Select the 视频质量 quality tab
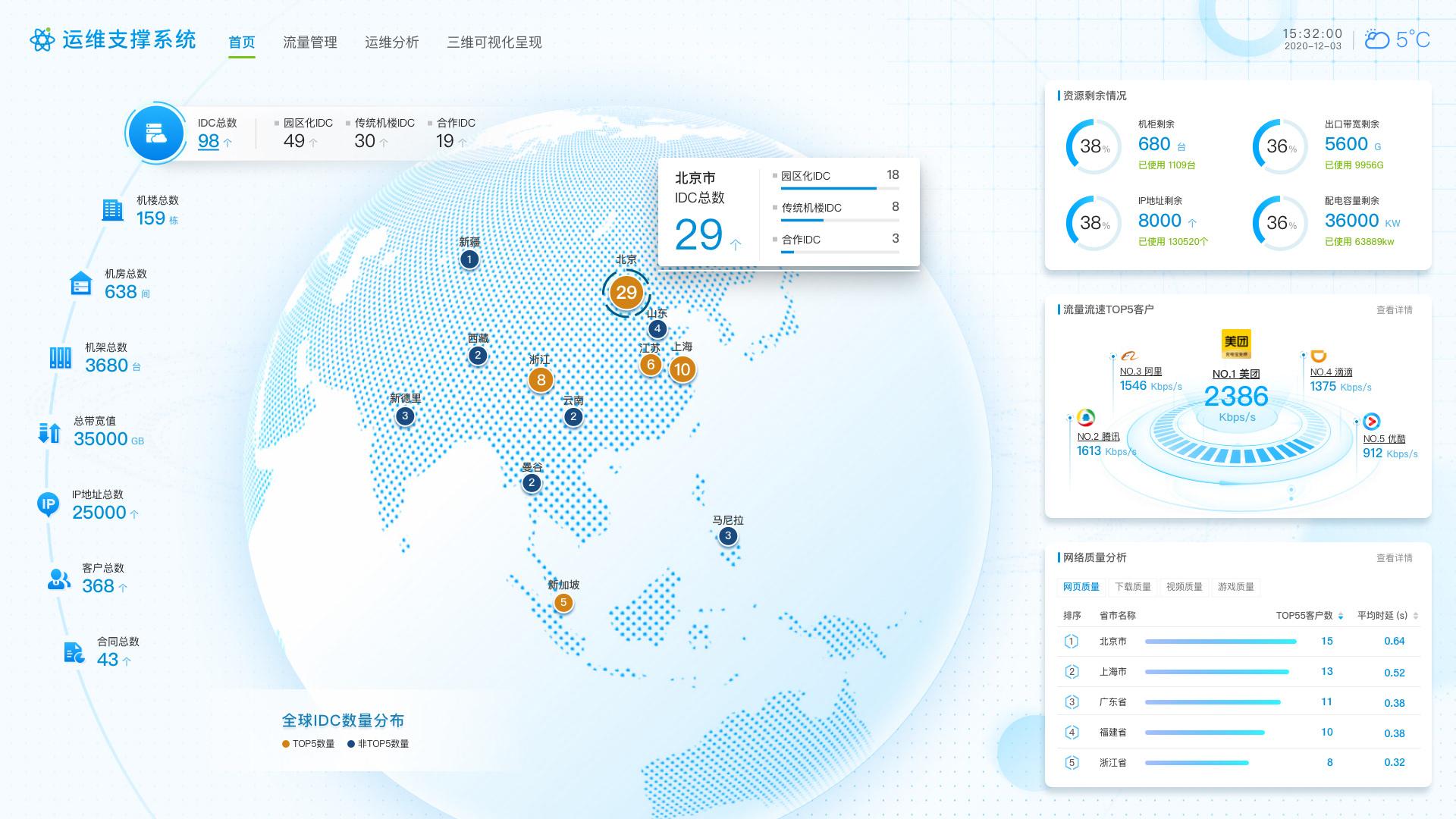The height and width of the screenshot is (819, 1456). click(x=1184, y=587)
